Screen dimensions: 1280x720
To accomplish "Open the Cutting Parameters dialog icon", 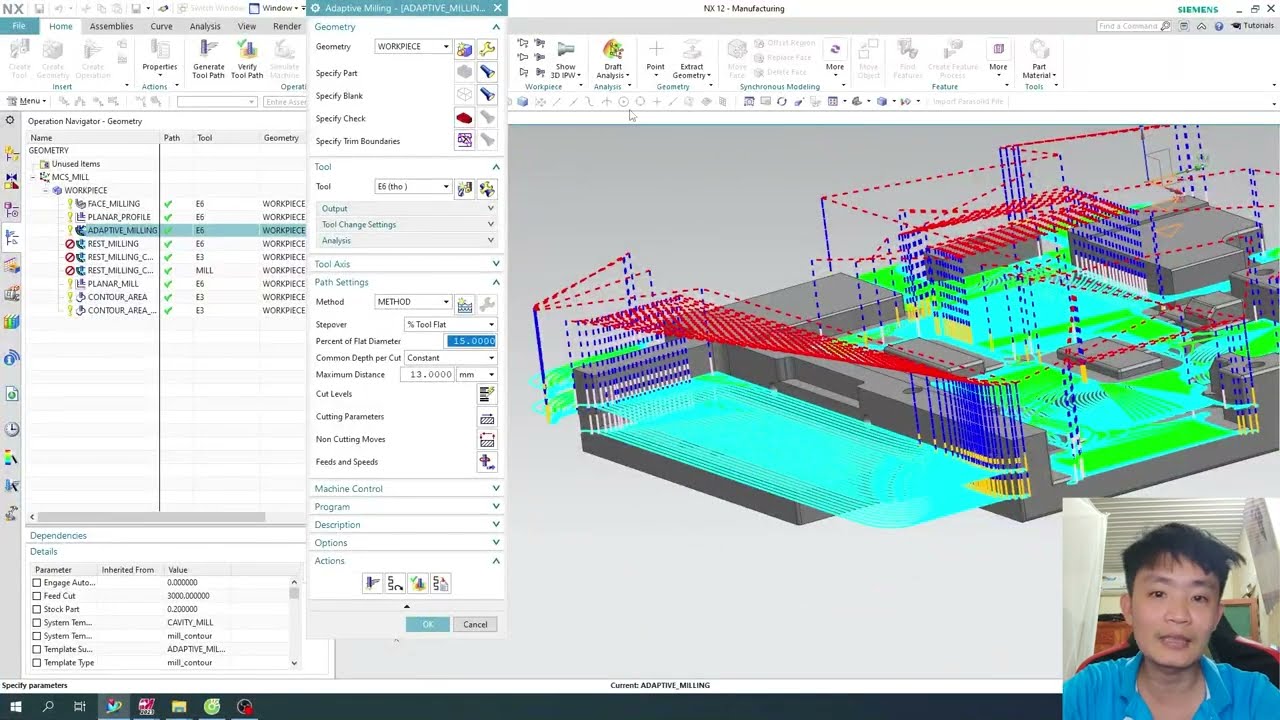I will click(x=487, y=417).
